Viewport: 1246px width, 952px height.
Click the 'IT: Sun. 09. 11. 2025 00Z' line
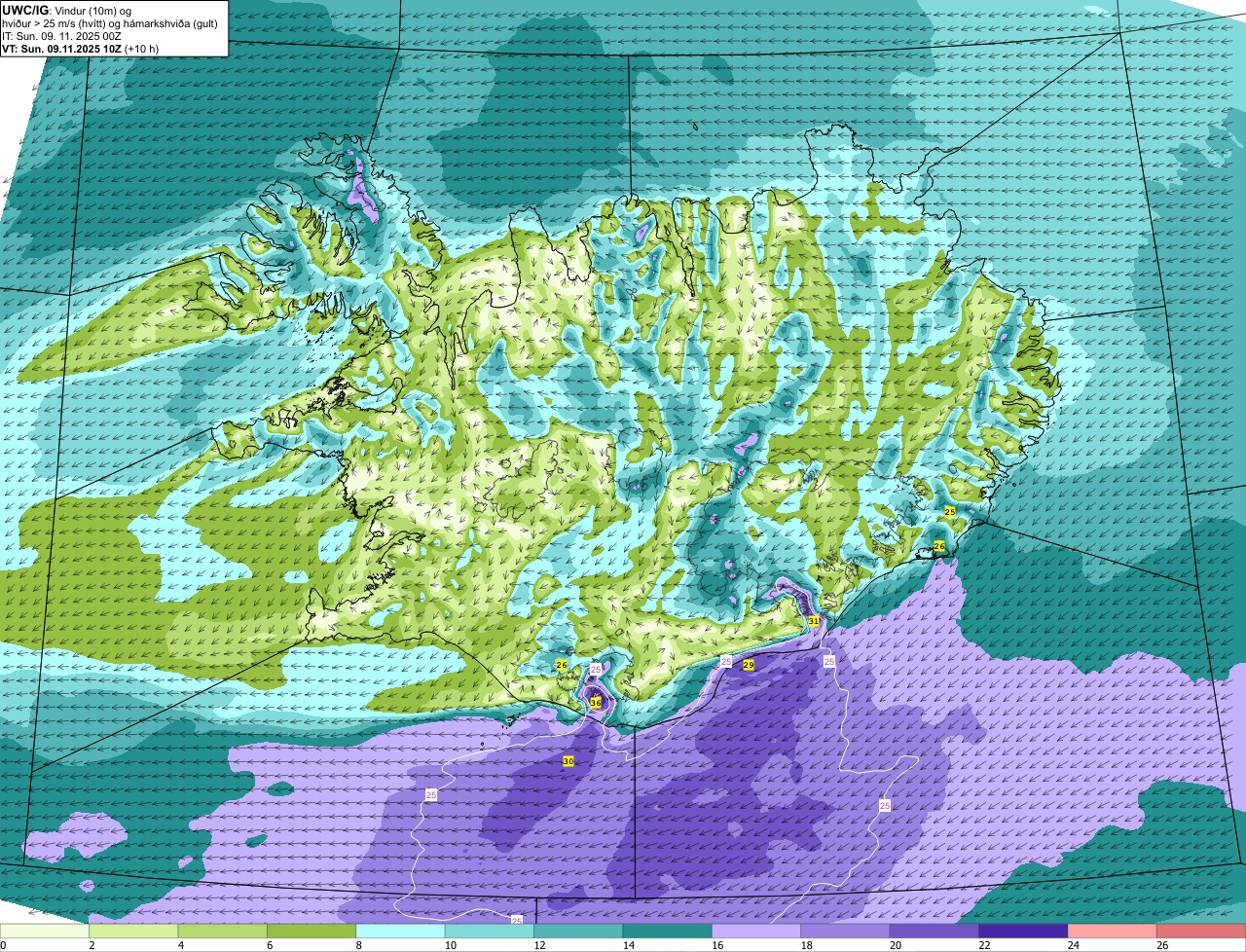pos(61,36)
